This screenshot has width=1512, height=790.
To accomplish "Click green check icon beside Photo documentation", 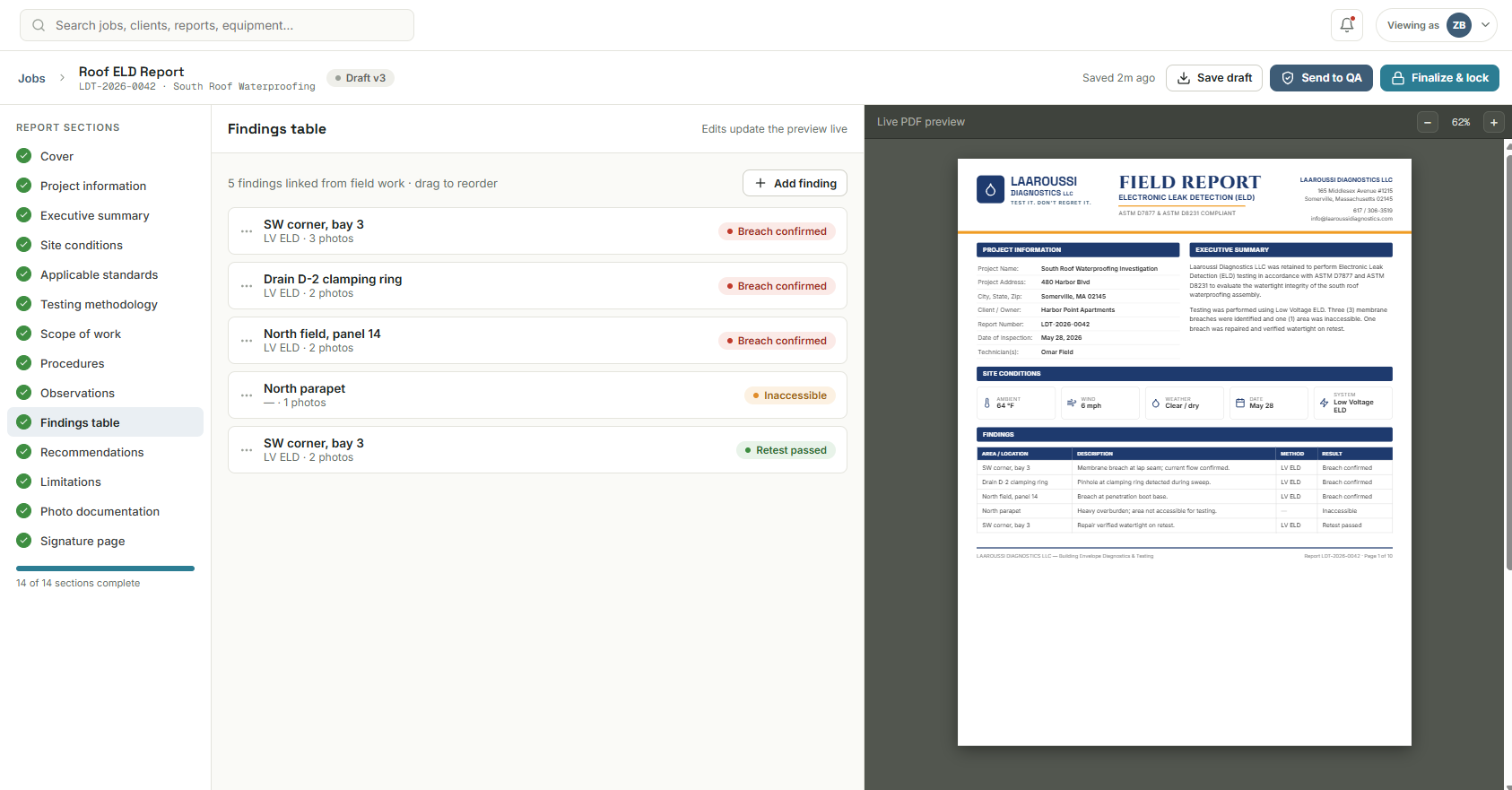I will 24,511.
